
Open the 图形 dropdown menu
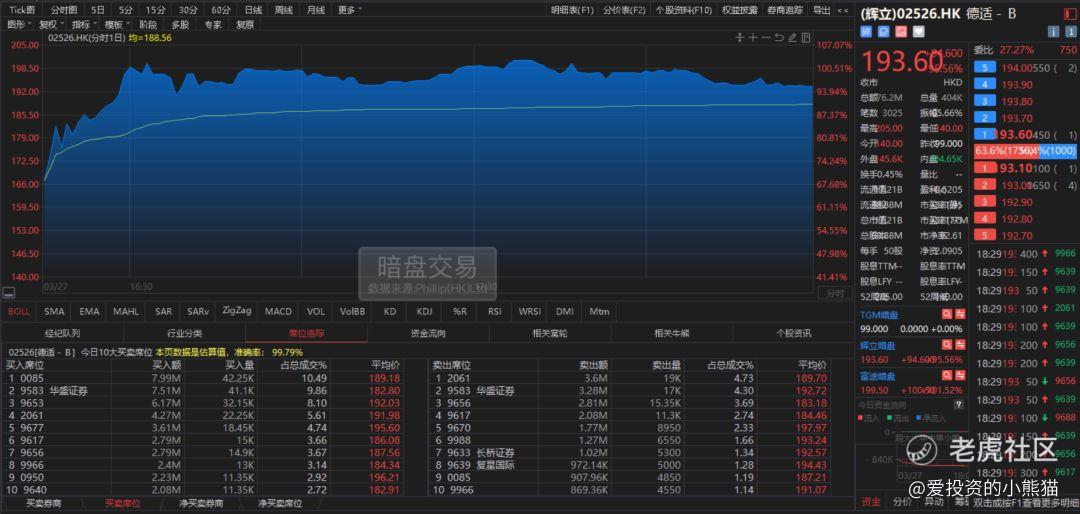[17, 24]
